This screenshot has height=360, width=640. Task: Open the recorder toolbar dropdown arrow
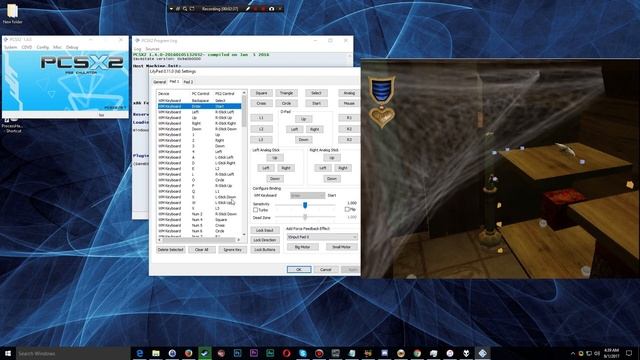tap(171, 9)
